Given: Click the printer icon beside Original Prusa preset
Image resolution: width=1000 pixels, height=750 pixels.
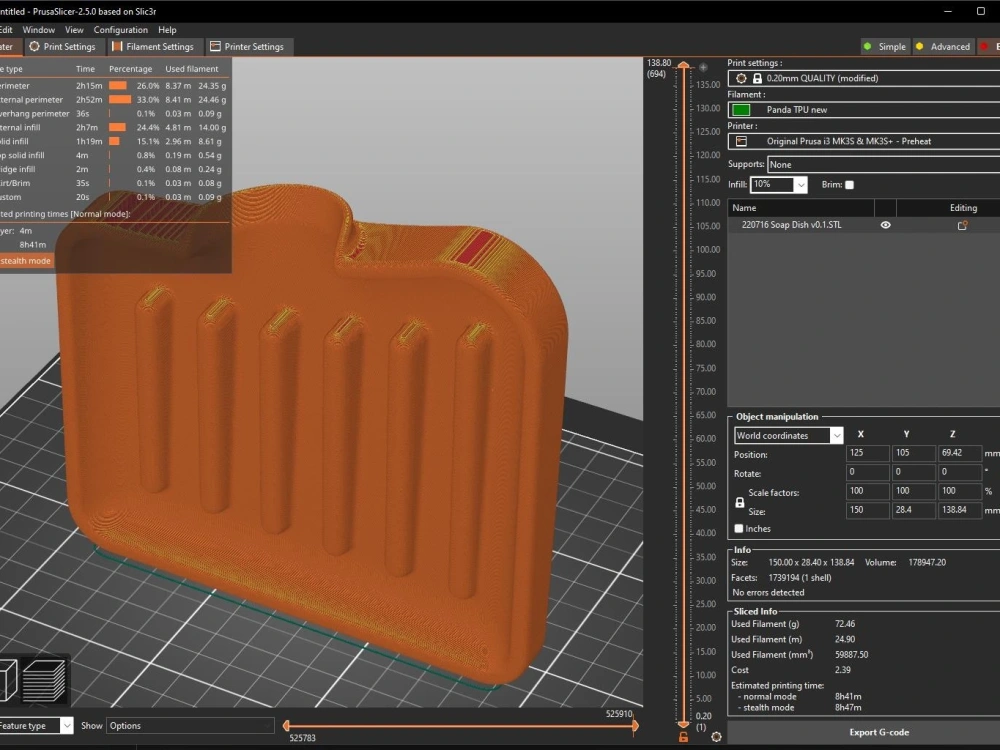Looking at the screenshot, I should tap(743, 141).
